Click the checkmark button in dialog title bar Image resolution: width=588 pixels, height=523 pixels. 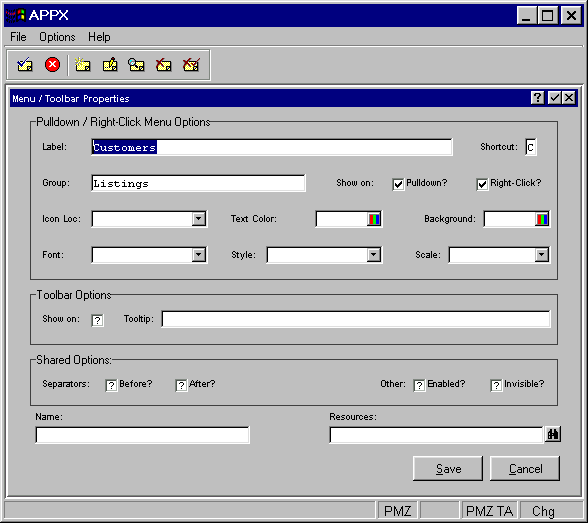(x=554, y=98)
